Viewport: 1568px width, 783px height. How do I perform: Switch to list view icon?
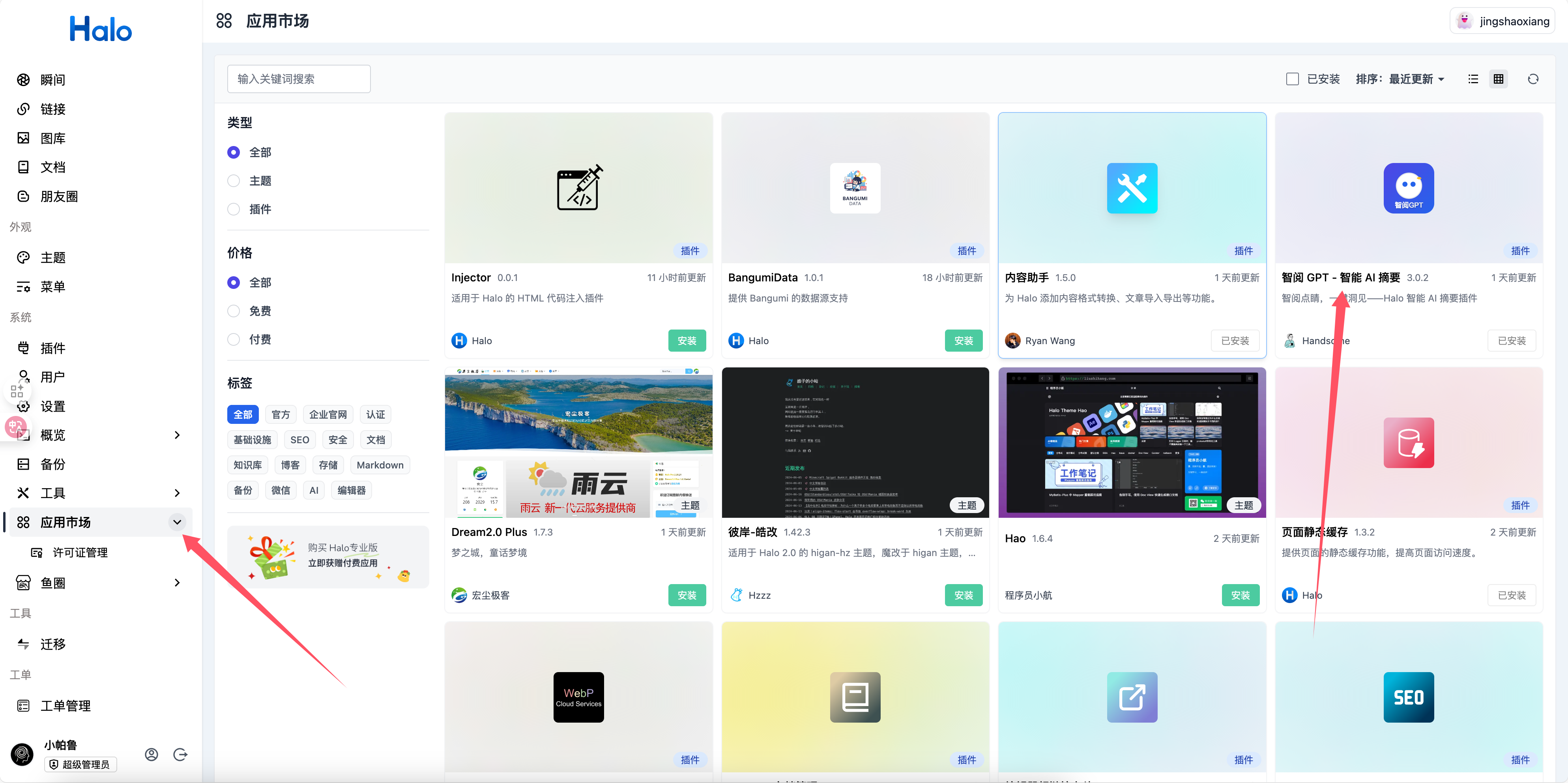pyautogui.click(x=1473, y=79)
